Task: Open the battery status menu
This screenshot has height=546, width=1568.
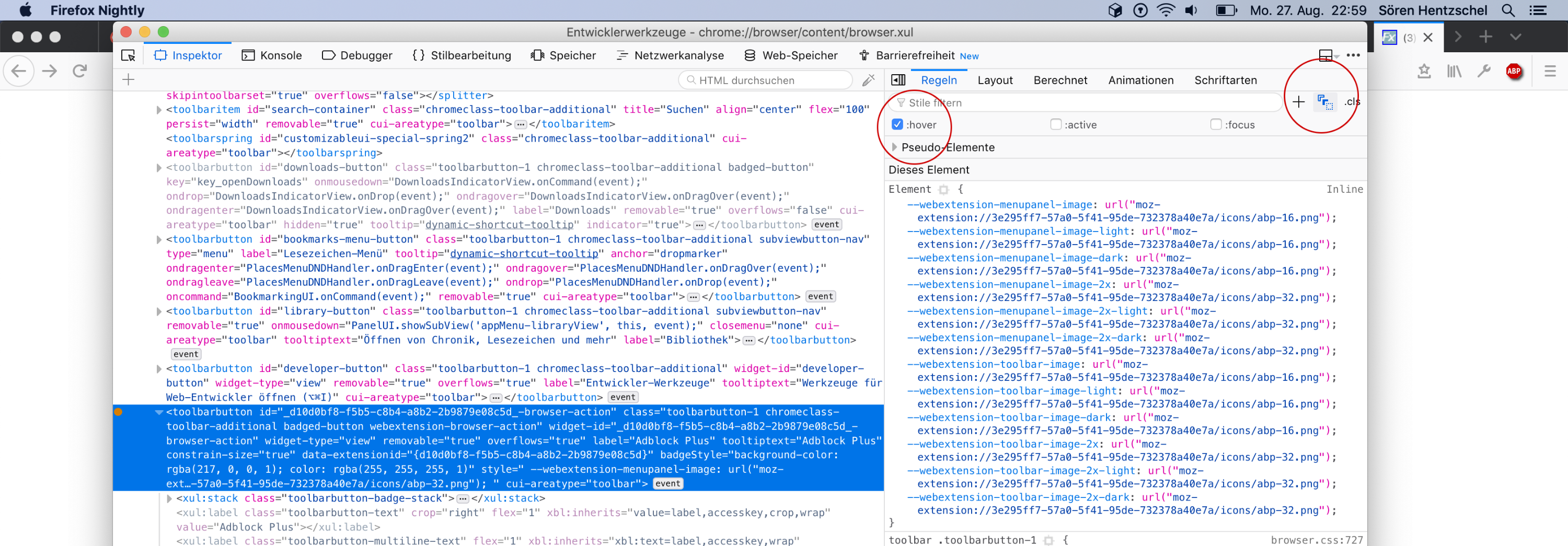Action: (x=1226, y=10)
